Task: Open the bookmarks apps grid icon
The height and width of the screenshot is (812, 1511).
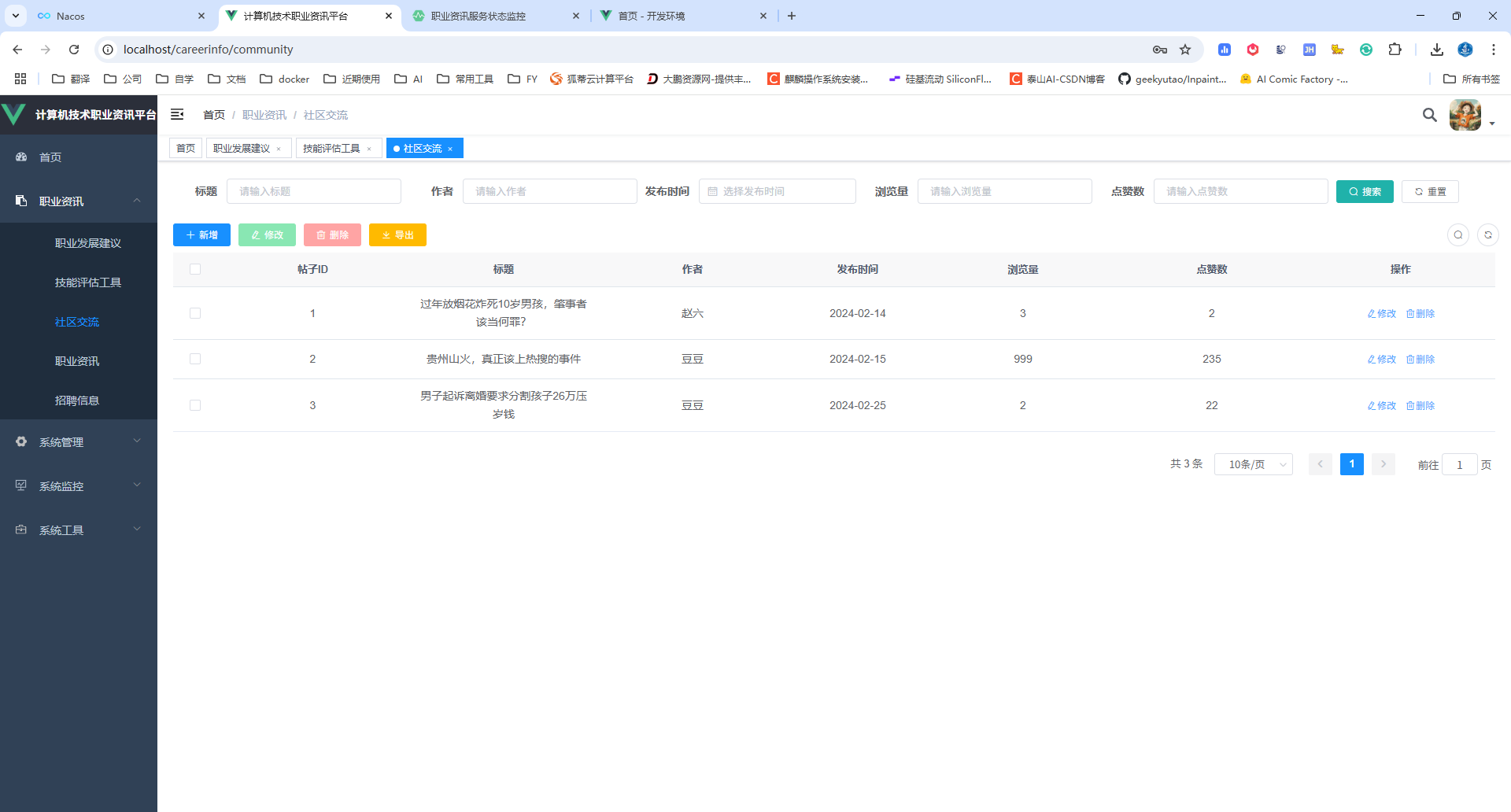Action: coord(20,79)
